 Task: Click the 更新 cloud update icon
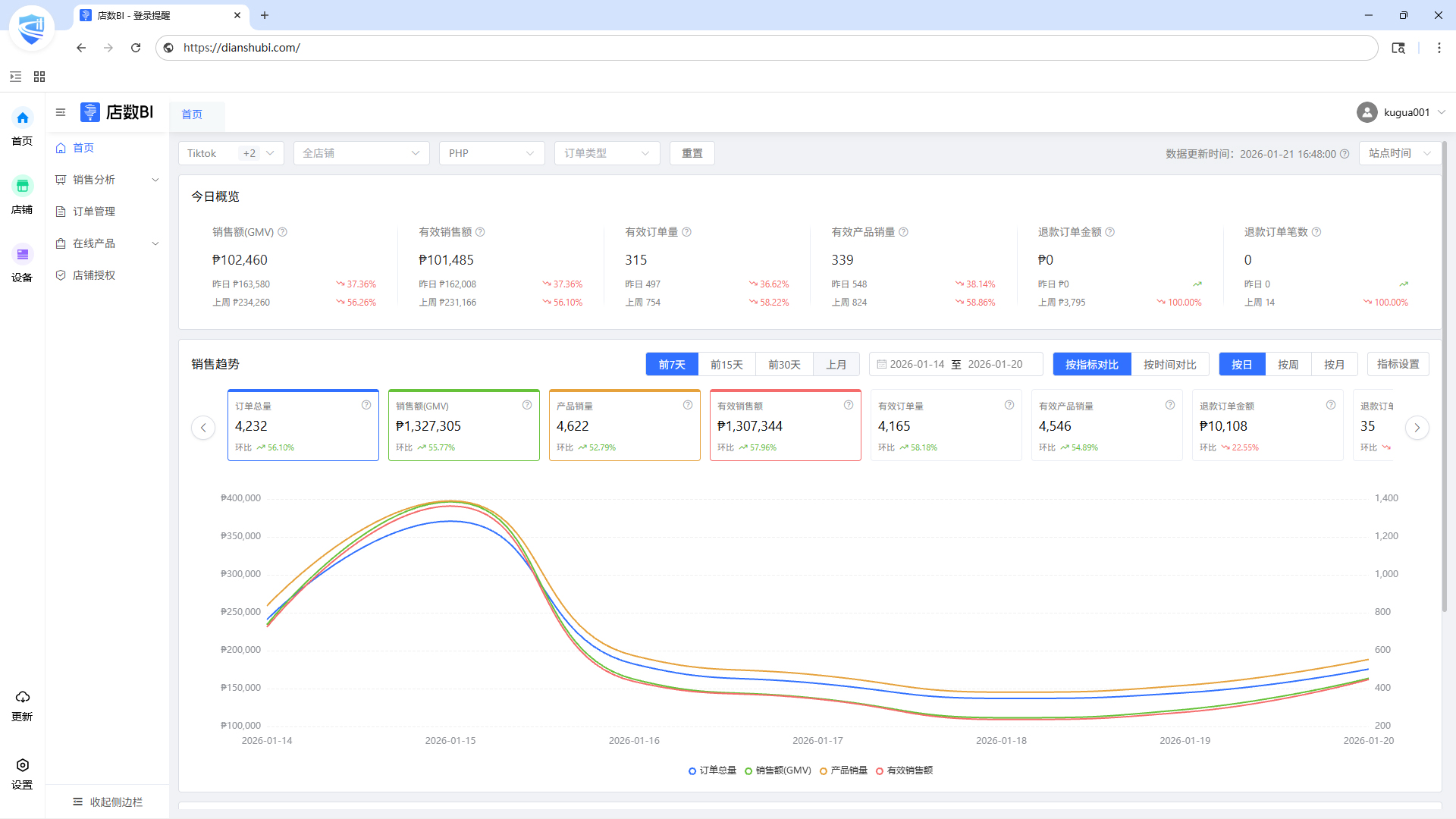click(22, 697)
